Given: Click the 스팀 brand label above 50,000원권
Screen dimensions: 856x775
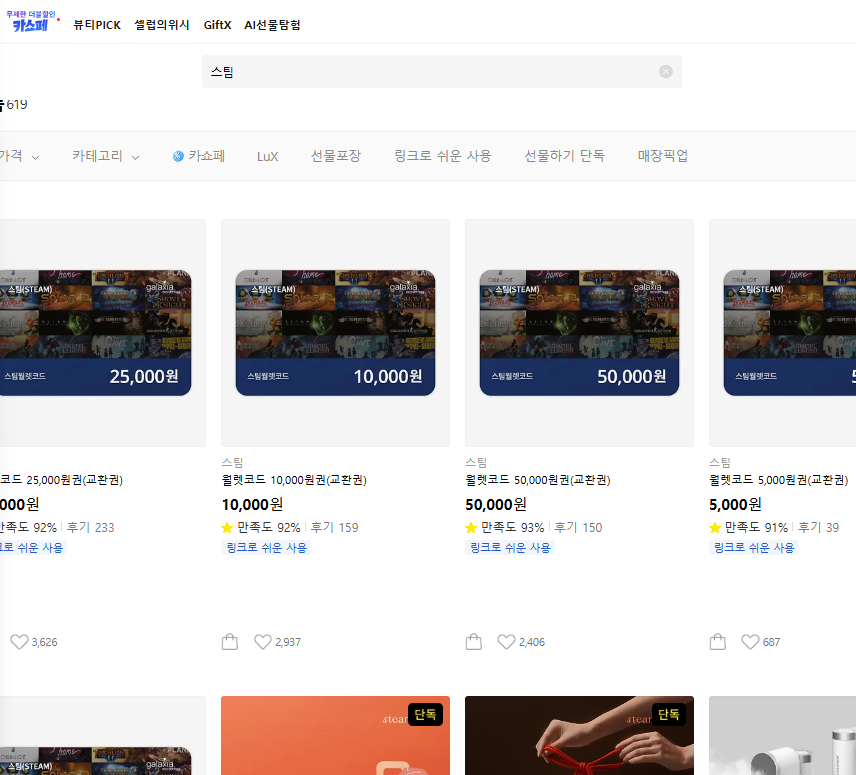Looking at the screenshot, I should coord(476,463).
